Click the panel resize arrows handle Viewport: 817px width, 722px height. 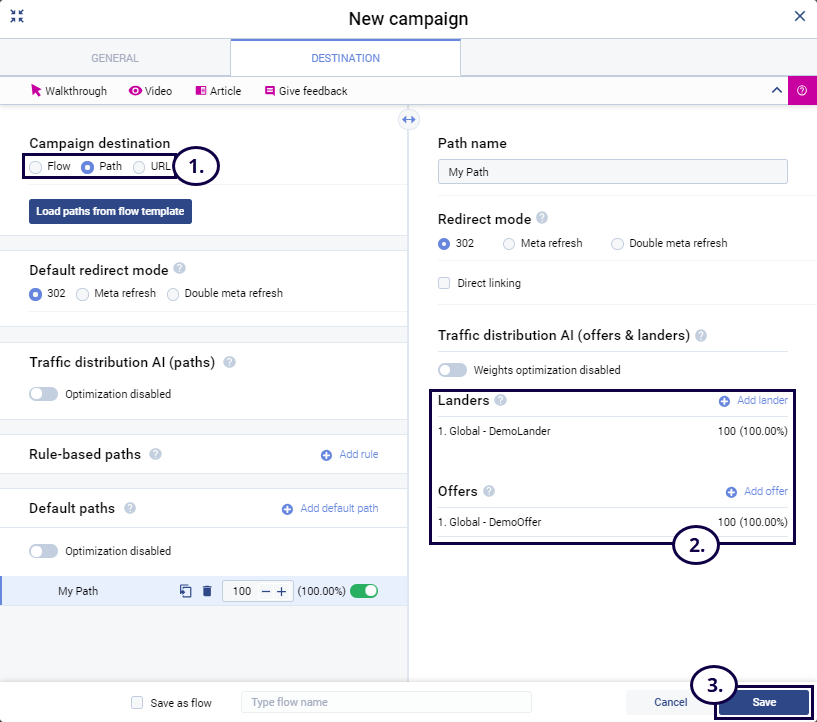(408, 119)
